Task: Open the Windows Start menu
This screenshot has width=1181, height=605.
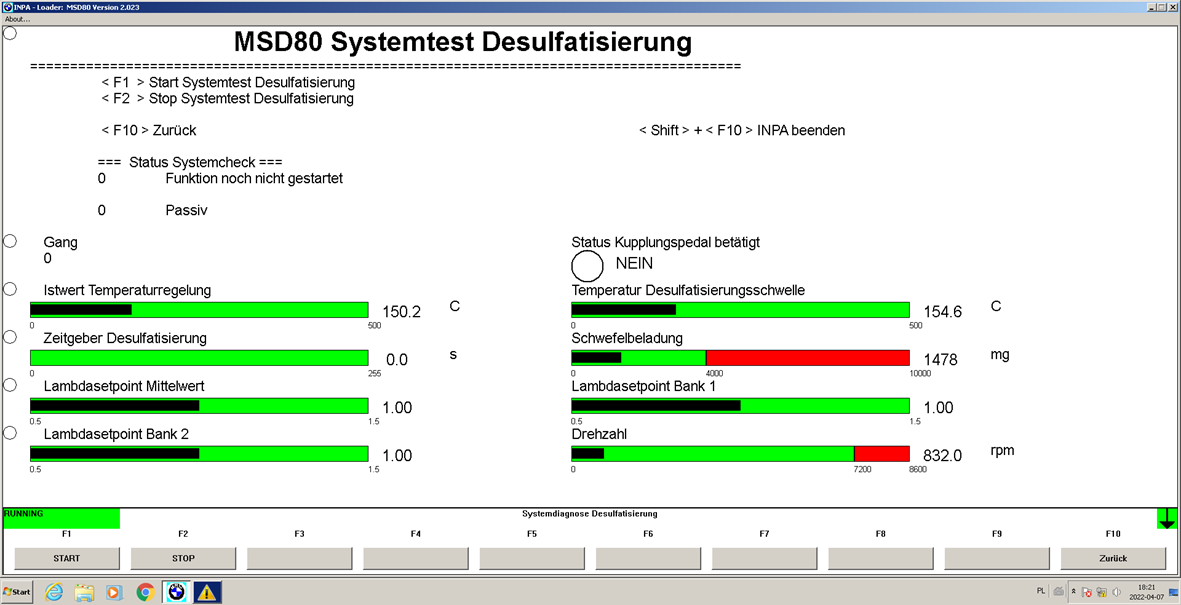Action: coord(17,592)
